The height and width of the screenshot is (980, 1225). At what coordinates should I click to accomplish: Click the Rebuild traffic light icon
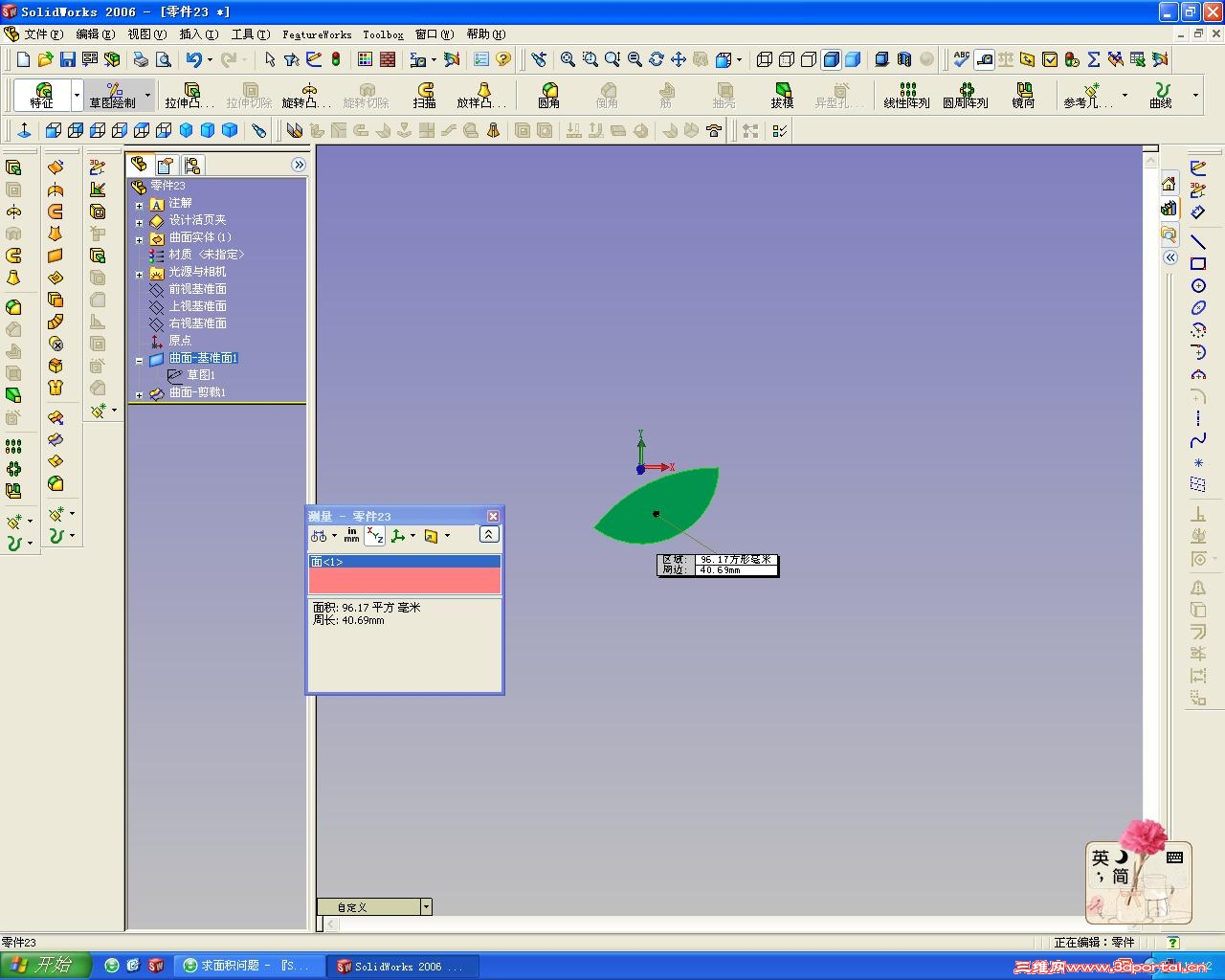(x=336, y=59)
